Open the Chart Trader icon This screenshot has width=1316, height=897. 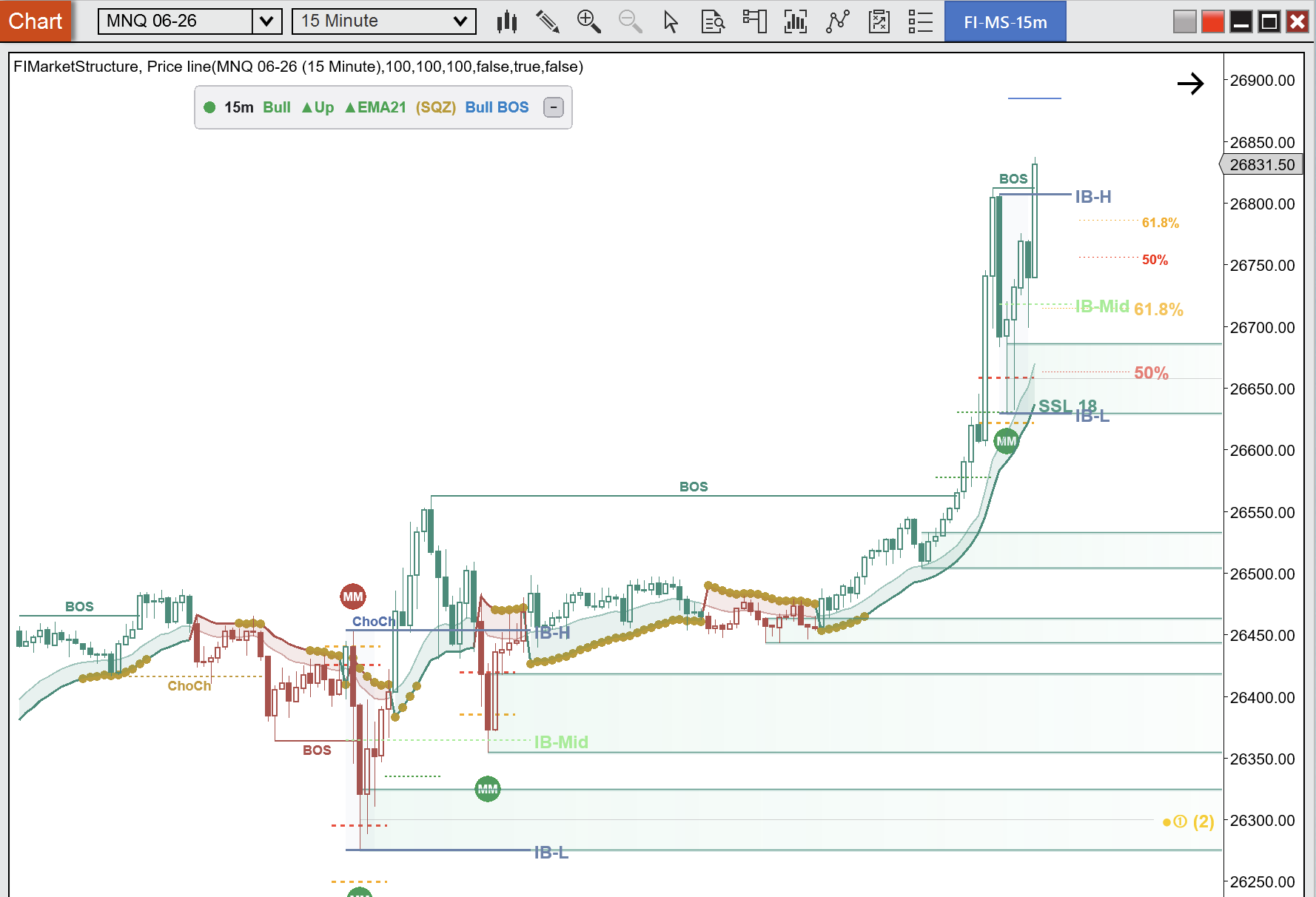tap(754, 21)
